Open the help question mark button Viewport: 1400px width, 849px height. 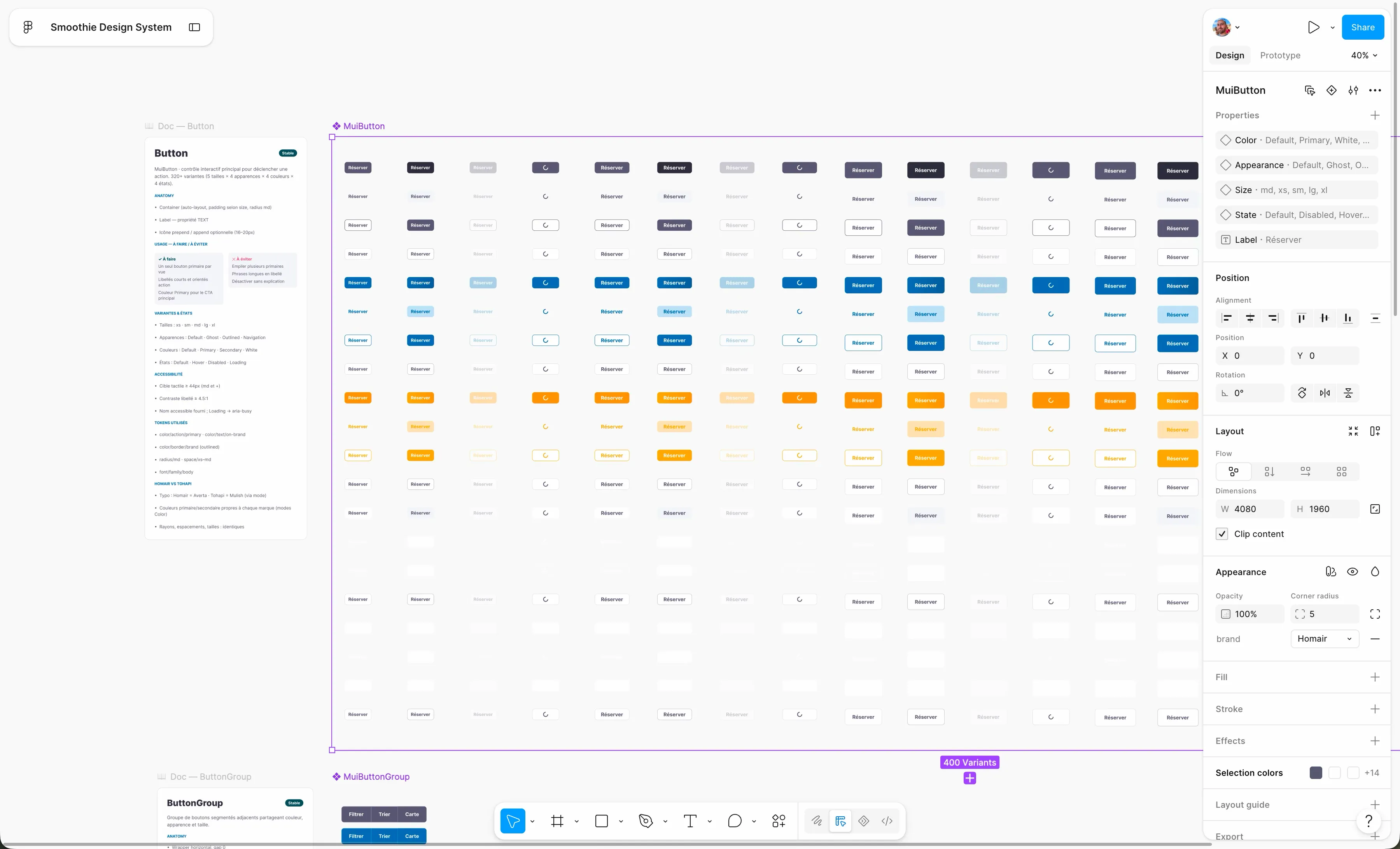[x=1368, y=821]
